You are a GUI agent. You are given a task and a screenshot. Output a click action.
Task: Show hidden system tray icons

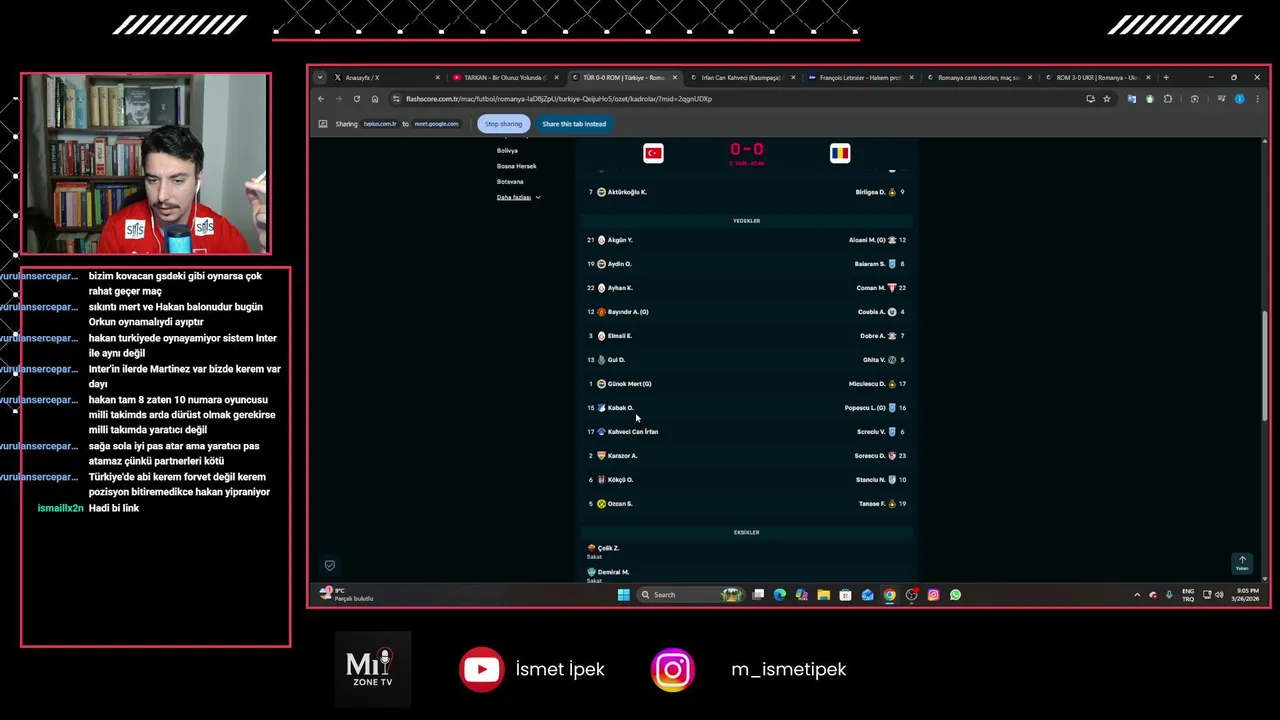click(x=1136, y=595)
